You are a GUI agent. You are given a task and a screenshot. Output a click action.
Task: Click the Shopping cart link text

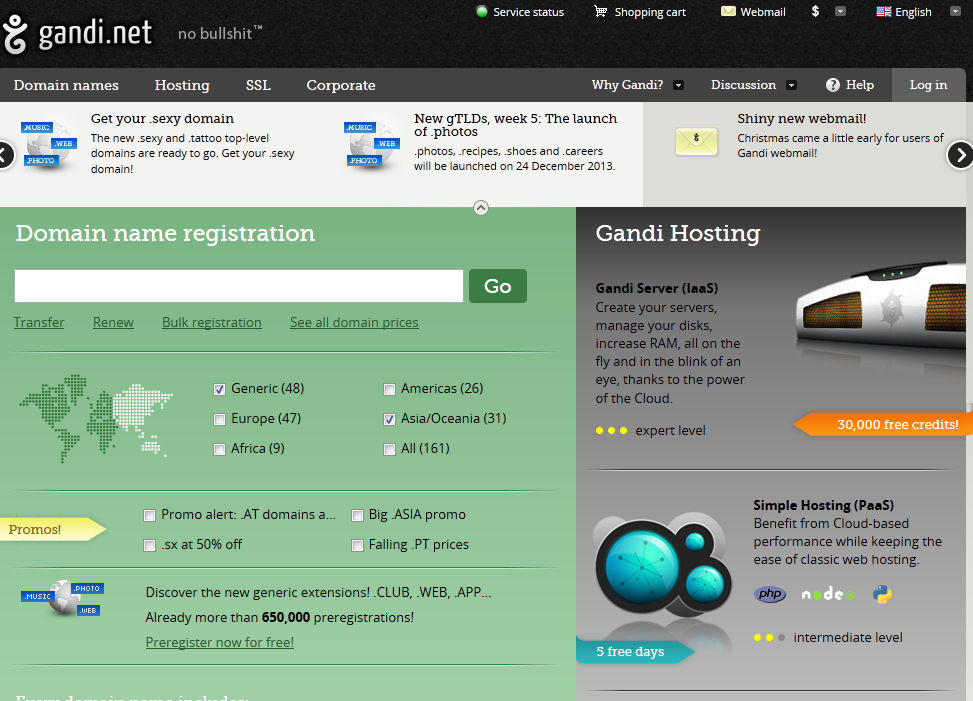650,12
